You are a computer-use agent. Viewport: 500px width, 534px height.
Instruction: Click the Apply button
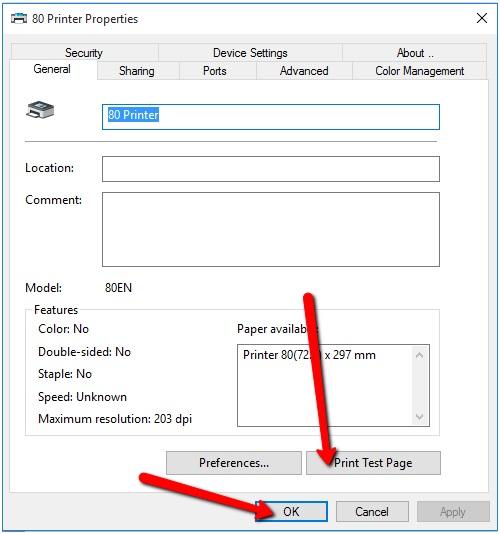(x=453, y=511)
